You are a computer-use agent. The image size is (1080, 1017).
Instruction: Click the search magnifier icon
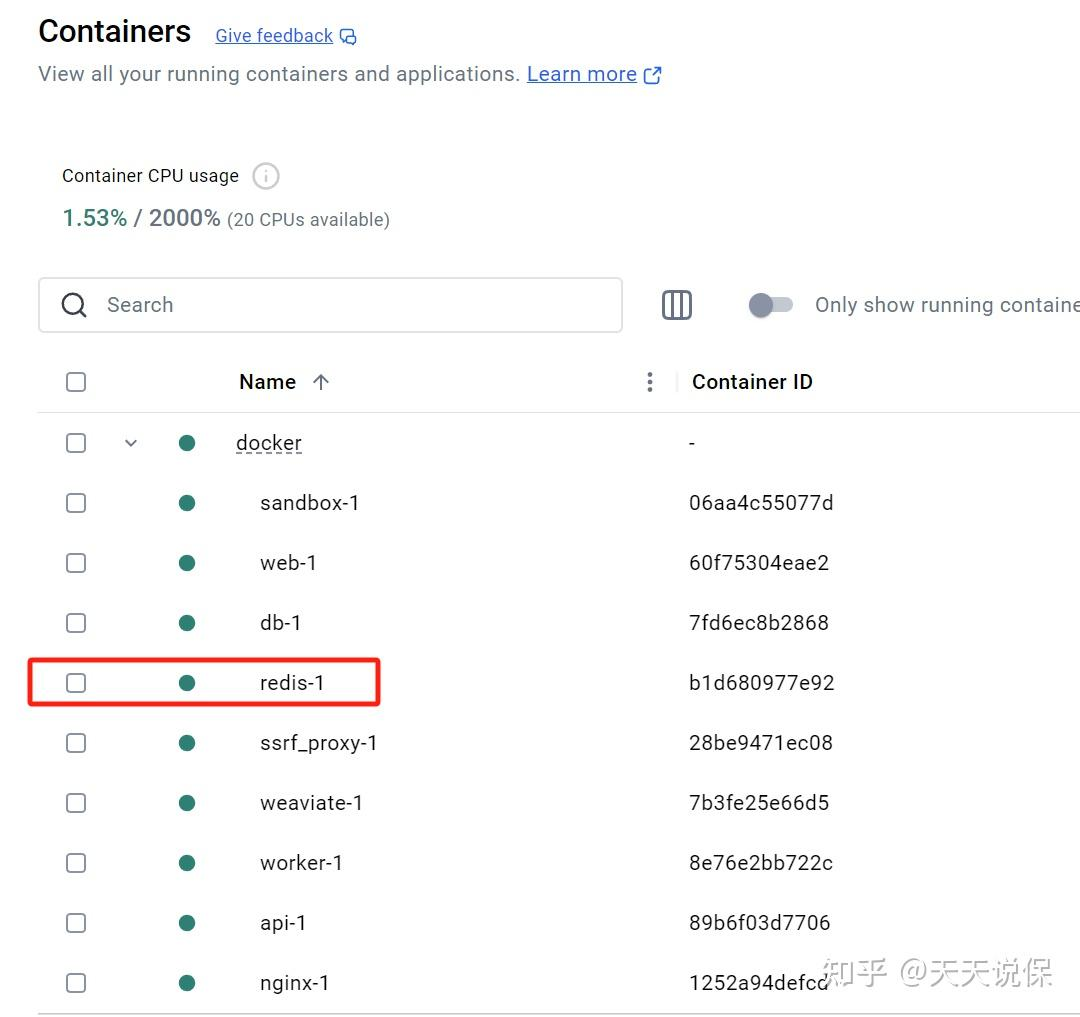pos(73,305)
